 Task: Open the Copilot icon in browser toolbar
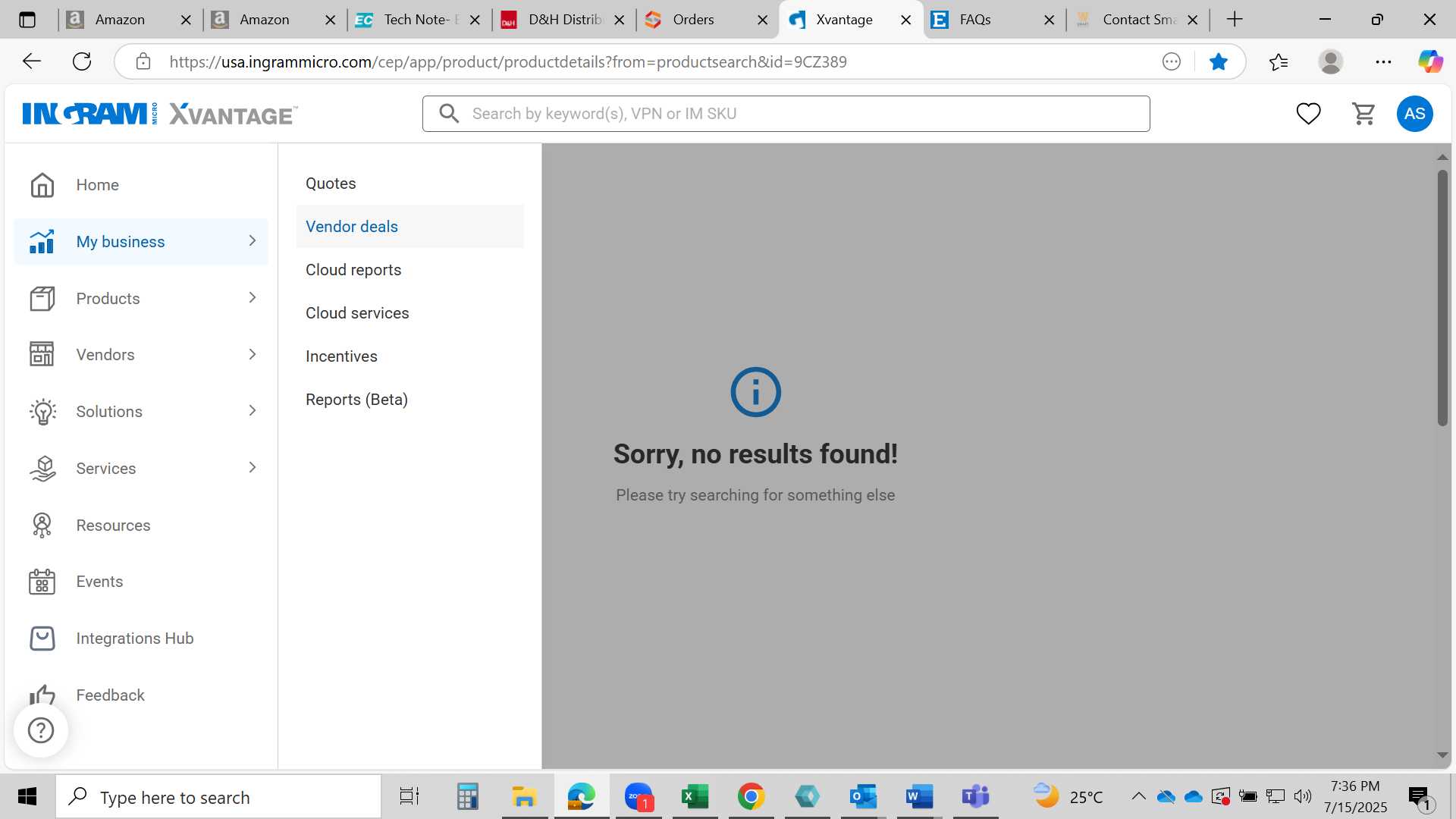click(x=1430, y=61)
